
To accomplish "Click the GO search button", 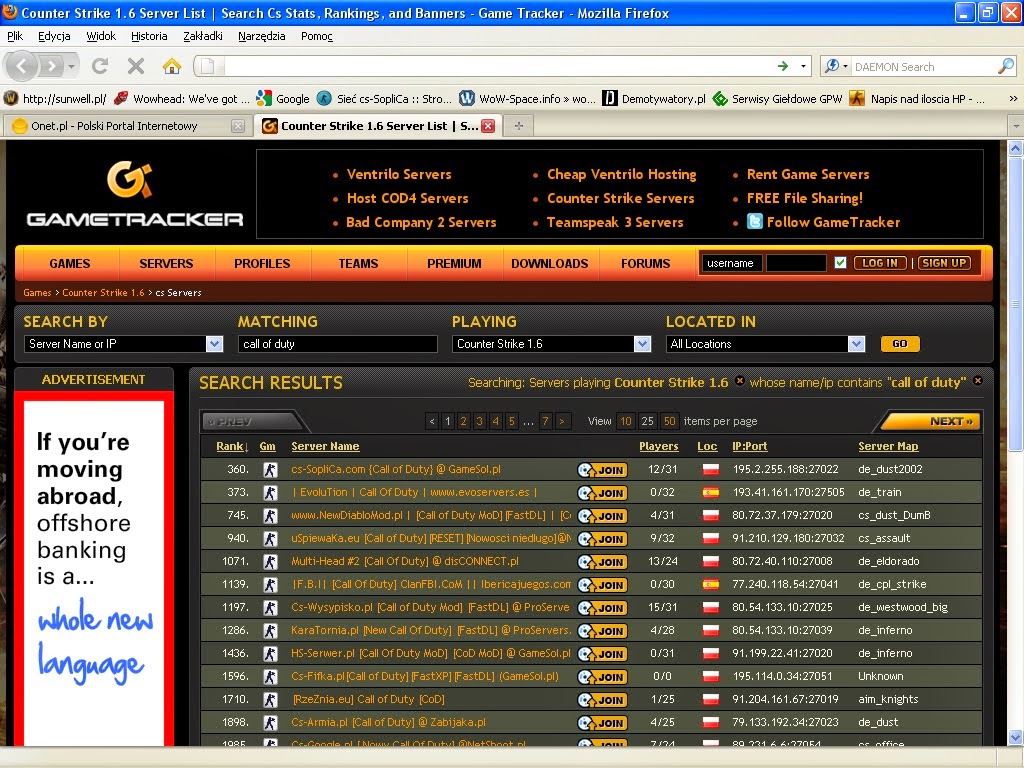I will tap(900, 344).
